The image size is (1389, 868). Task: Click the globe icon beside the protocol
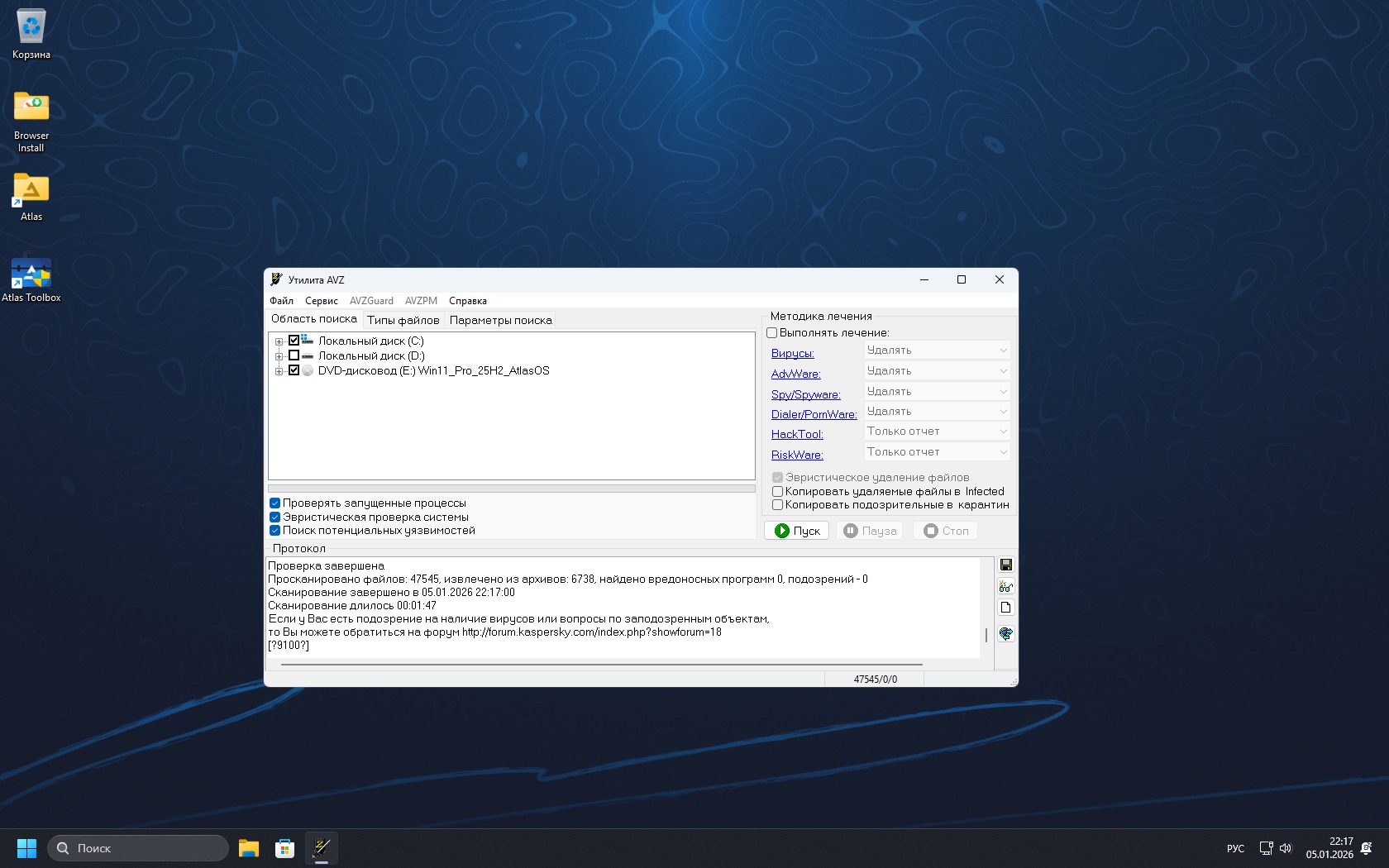coord(1005,633)
